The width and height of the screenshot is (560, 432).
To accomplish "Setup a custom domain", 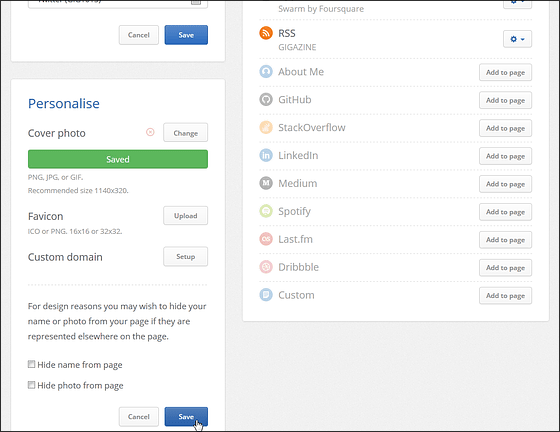I will (185, 256).
